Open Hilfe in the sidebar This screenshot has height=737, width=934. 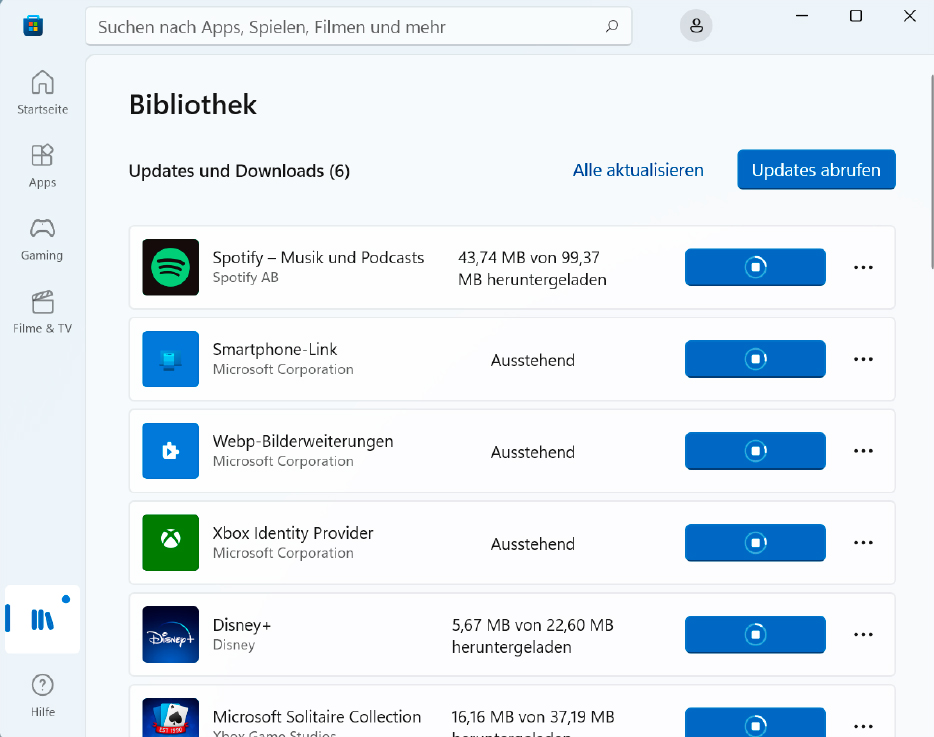point(42,695)
